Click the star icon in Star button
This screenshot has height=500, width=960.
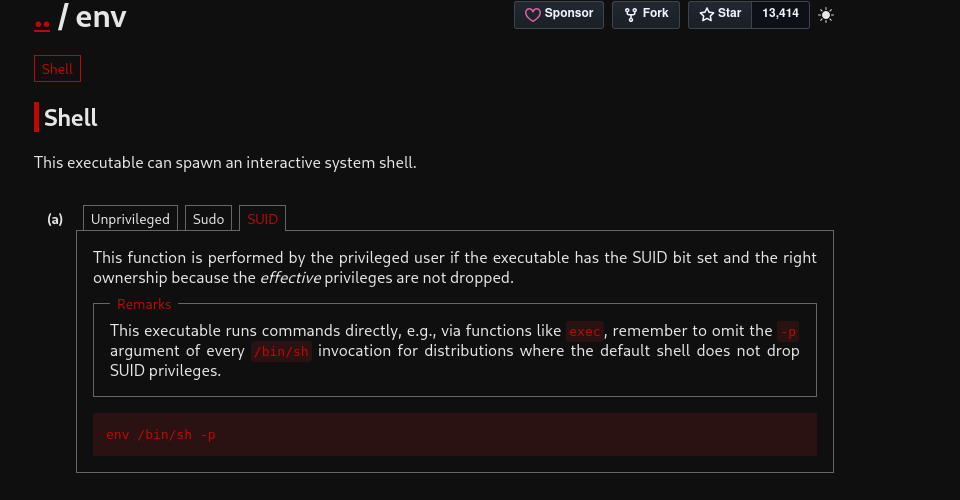[x=707, y=15]
